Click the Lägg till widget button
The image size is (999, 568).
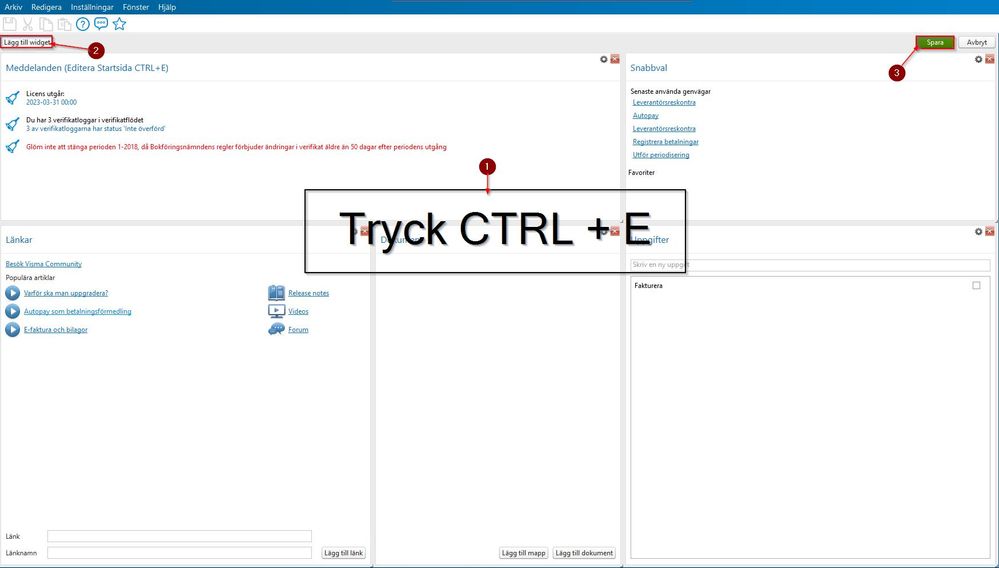point(27,43)
